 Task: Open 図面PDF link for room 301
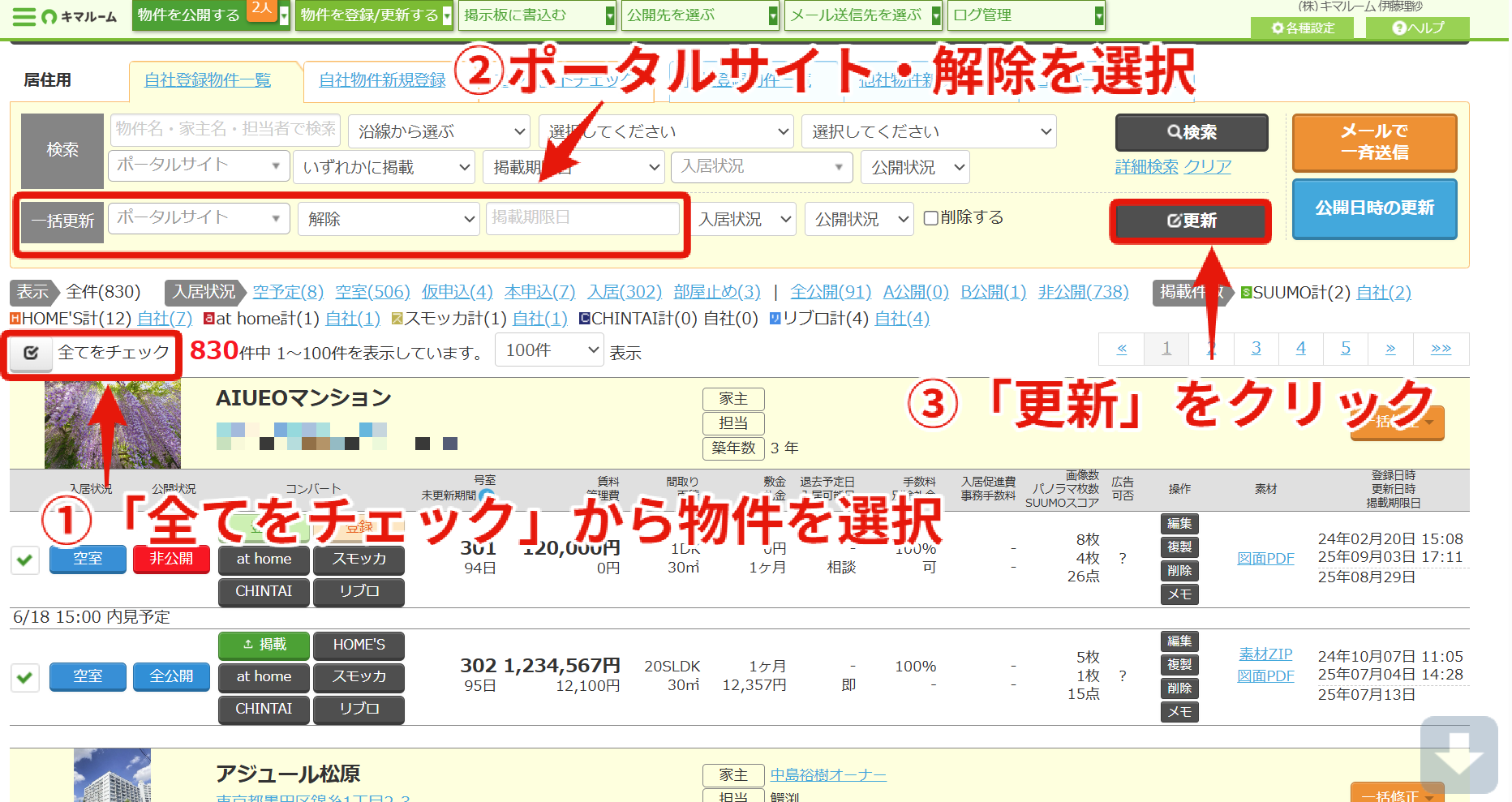[1265, 559]
